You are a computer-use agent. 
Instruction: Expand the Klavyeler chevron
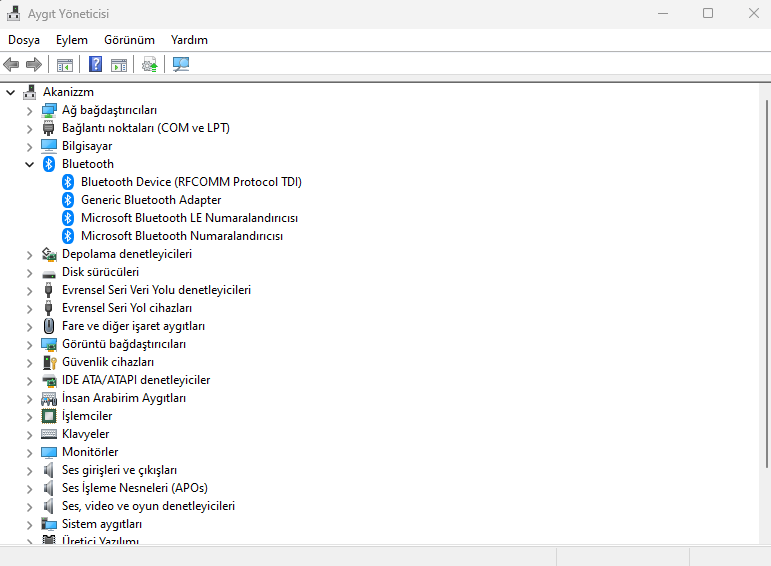tap(30, 434)
